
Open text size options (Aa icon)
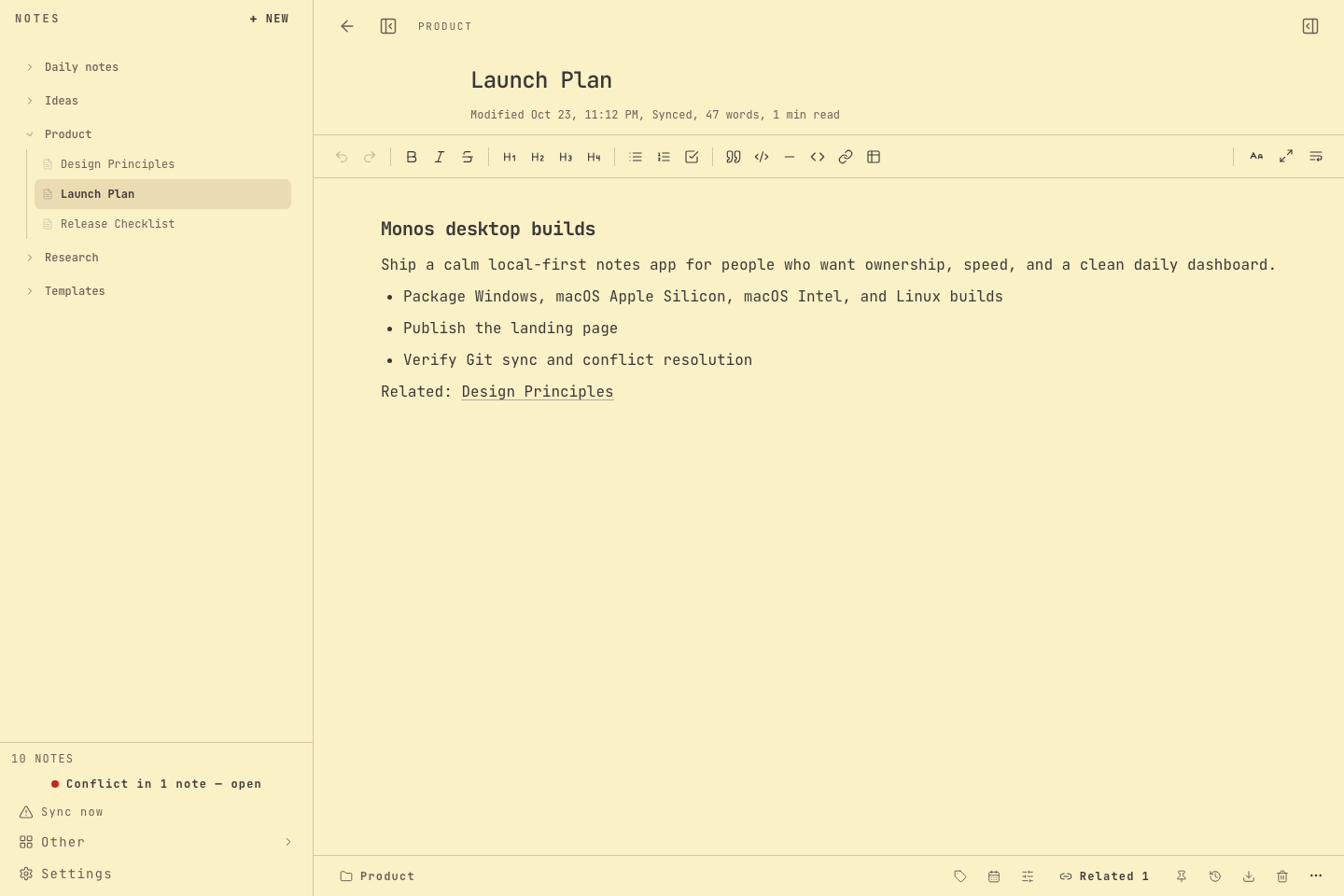pyautogui.click(x=1256, y=157)
